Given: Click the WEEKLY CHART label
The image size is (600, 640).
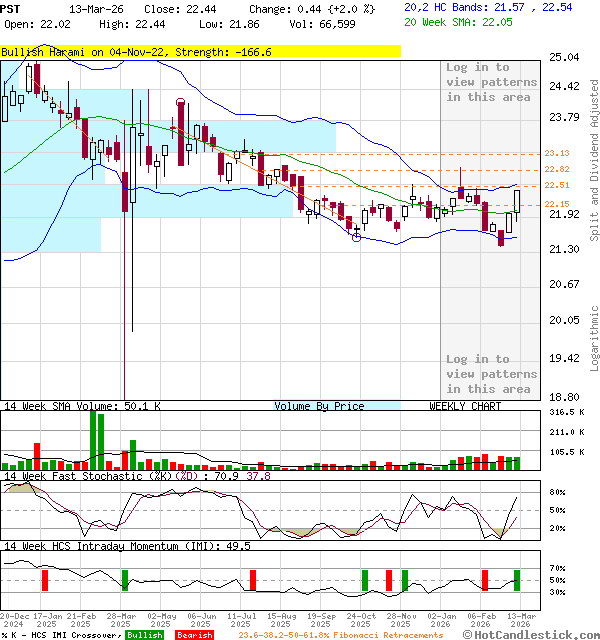Looking at the screenshot, I should tap(465, 406).
